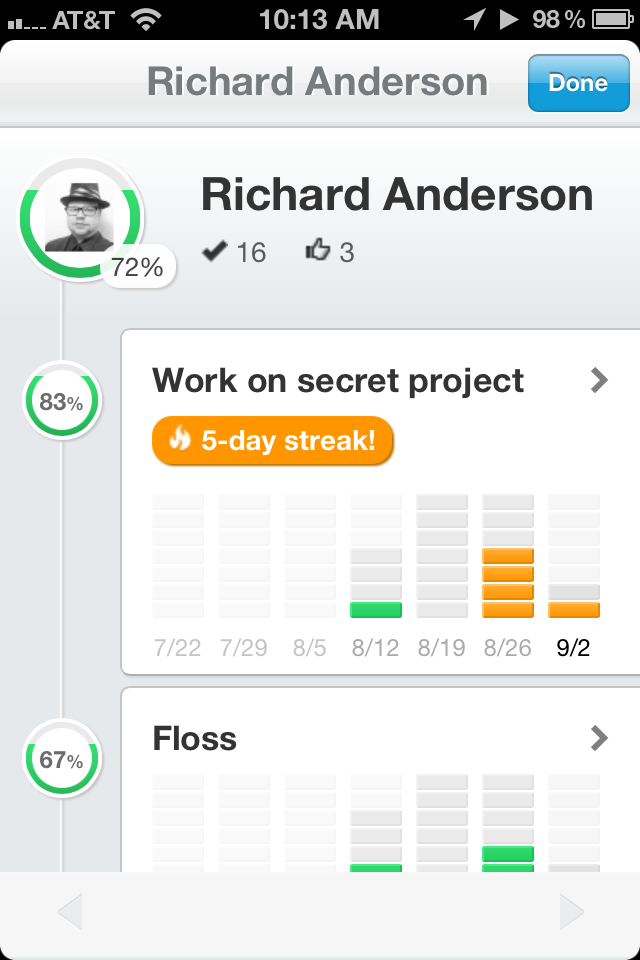Go to previous page with left arrow
The width and height of the screenshot is (640, 960).
70,912
